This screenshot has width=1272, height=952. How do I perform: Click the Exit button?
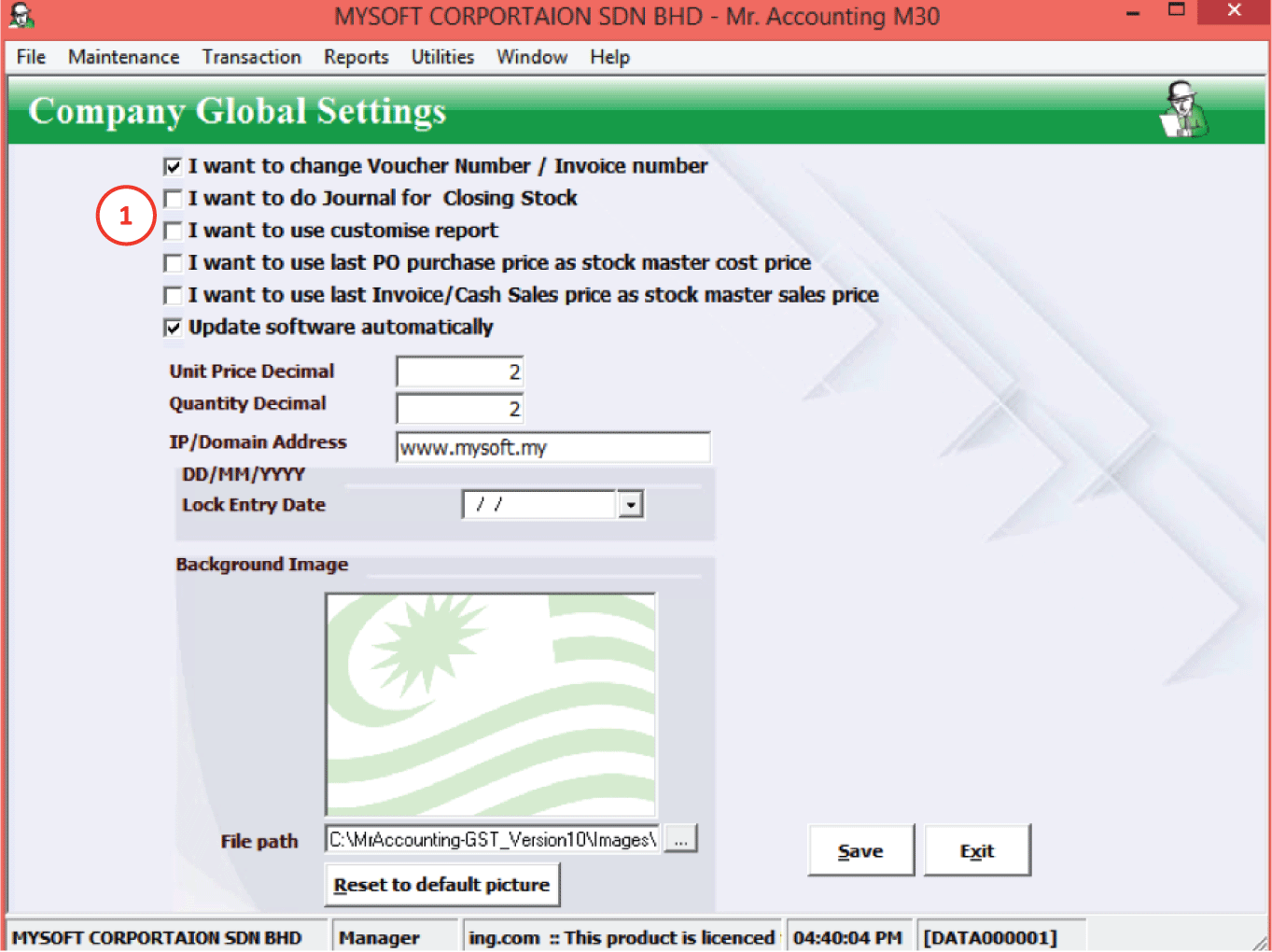pyautogui.click(x=977, y=850)
